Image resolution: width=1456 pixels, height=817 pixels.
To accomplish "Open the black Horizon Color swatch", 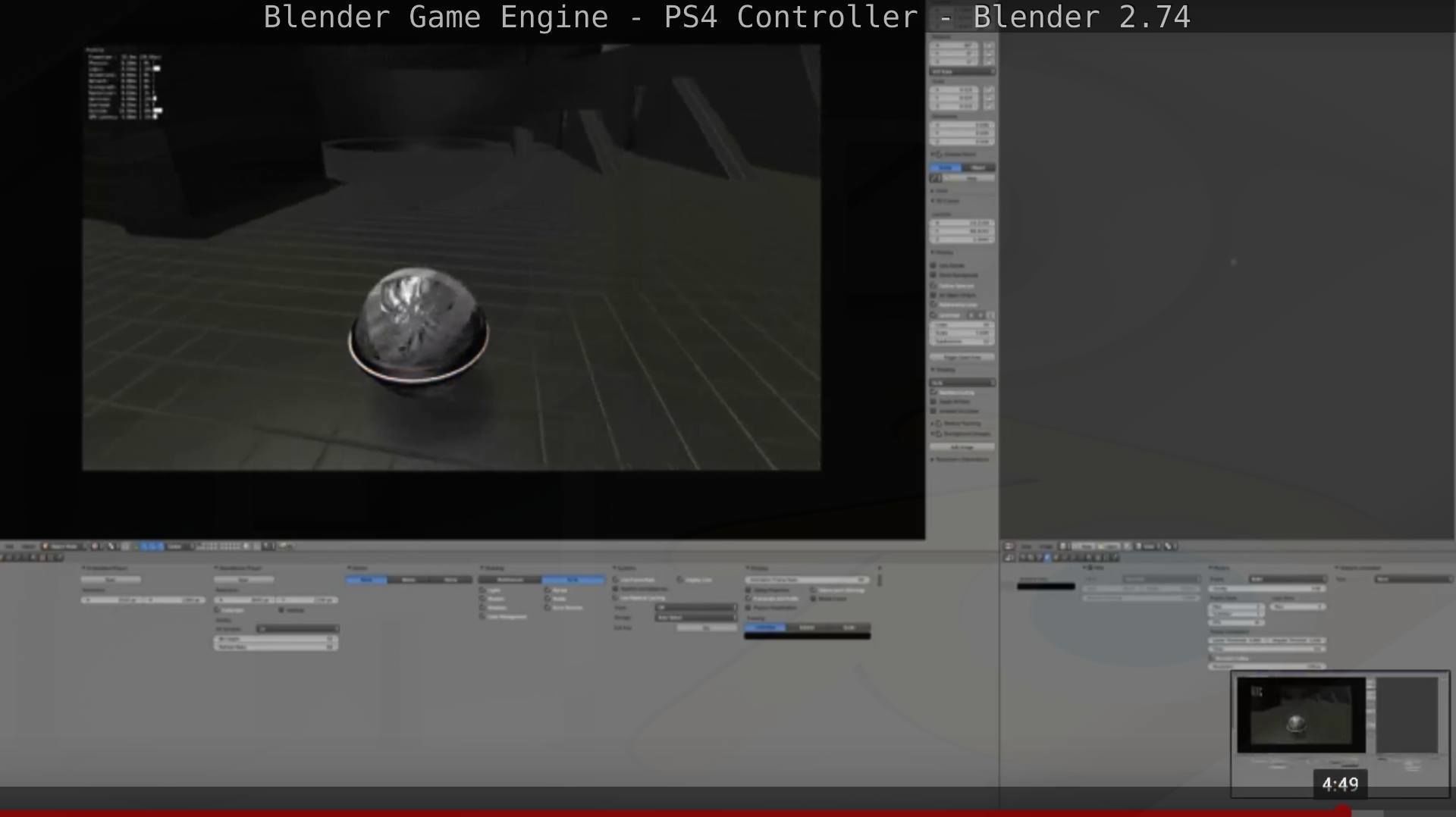I will click(x=1046, y=586).
